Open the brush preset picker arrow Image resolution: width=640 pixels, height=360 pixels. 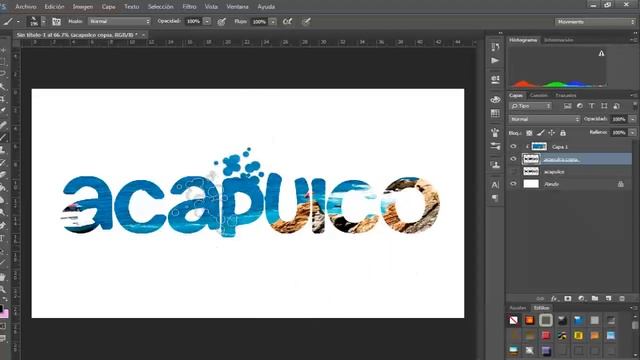coord(44,22)
